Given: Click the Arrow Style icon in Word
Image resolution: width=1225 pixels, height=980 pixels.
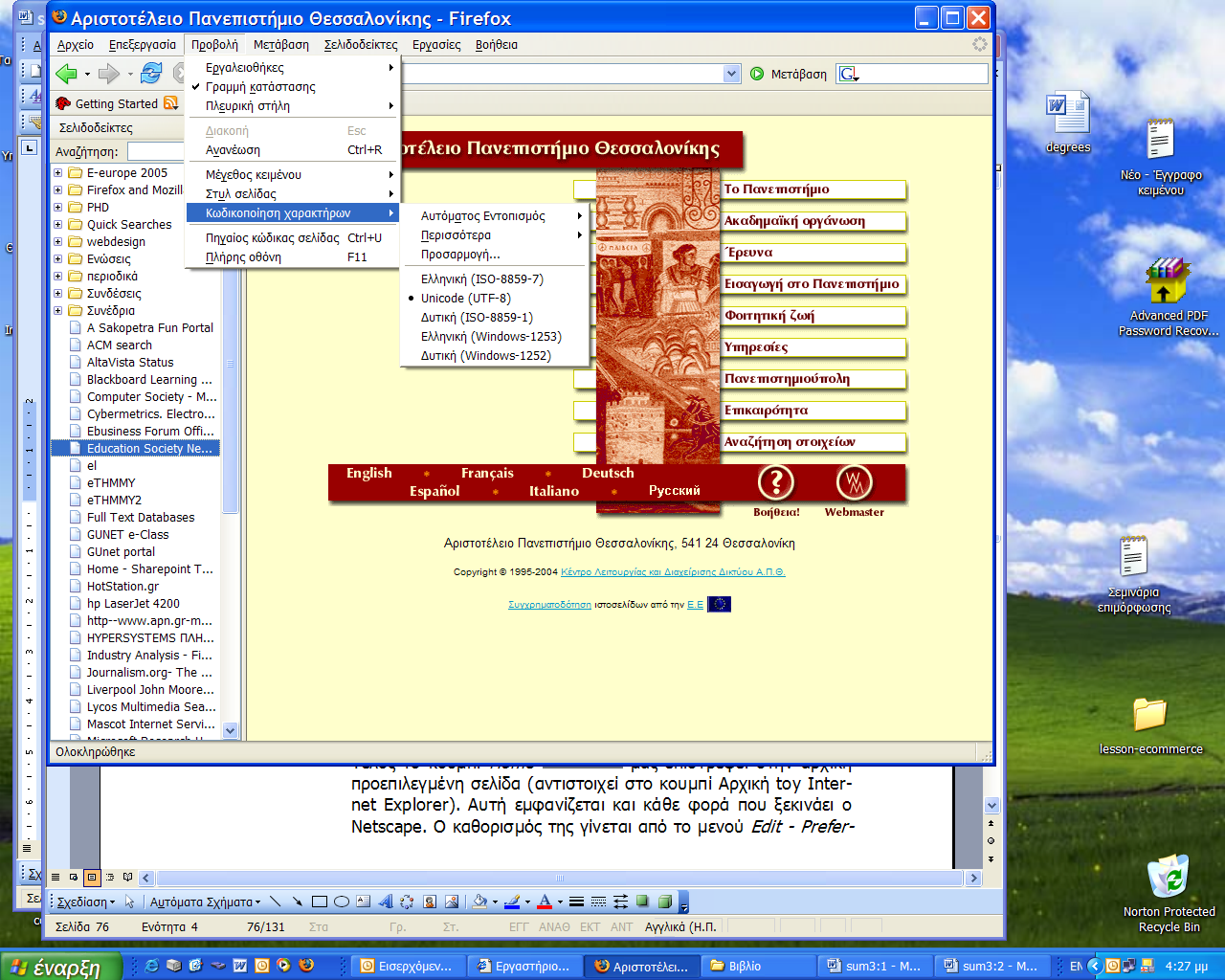Looking at the screenshot, I should [620, 902].
